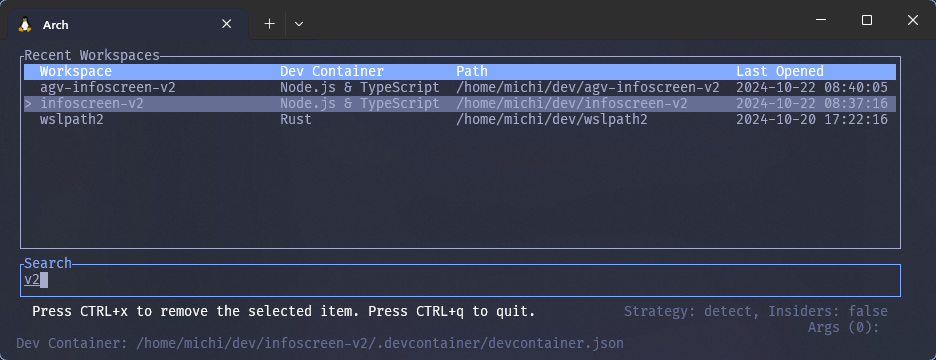Viewport: 936px width, 360px height.
Task: Click the Dev Container column header
Action: 332,71
